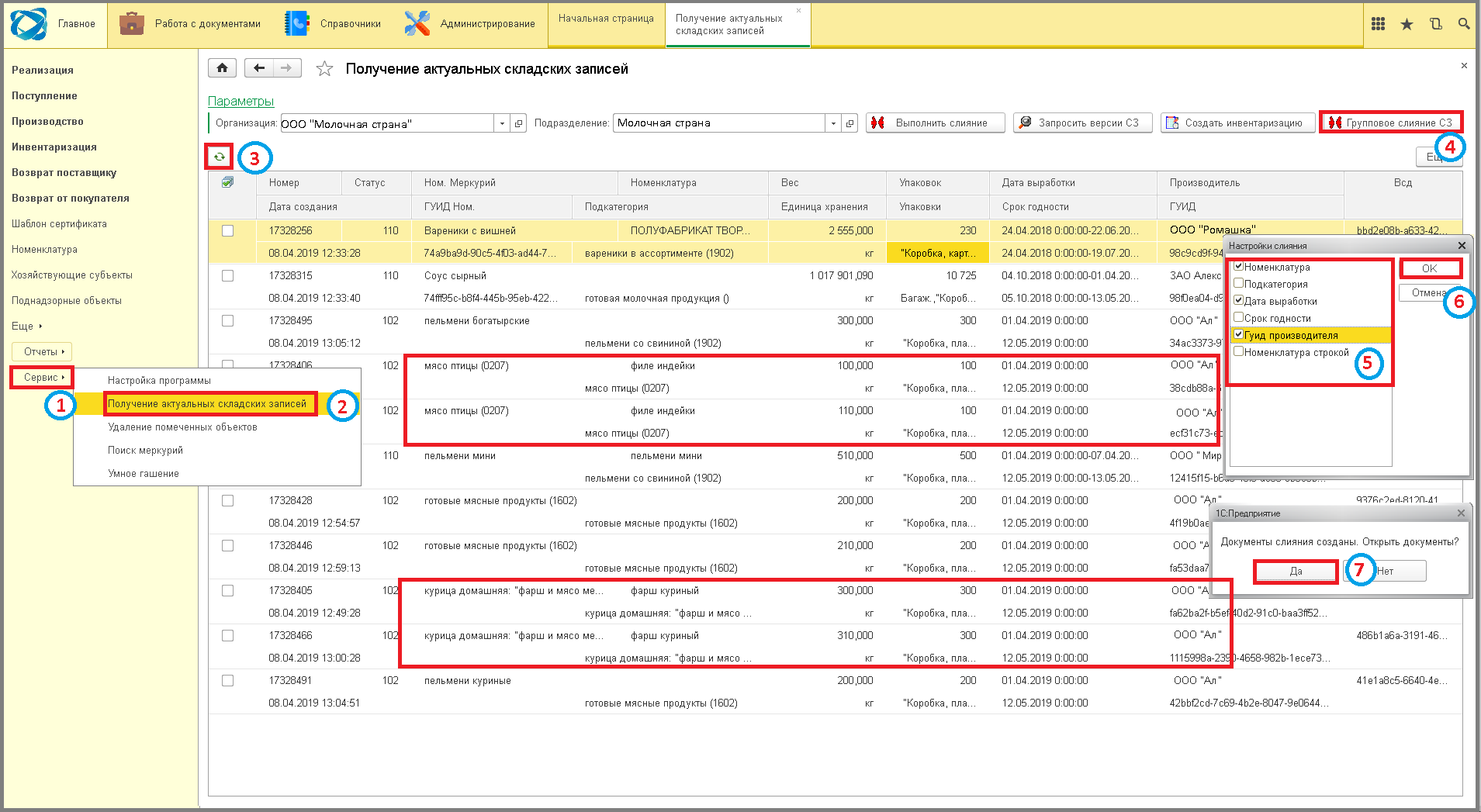Tick checkbox for record 17328491
Viewport: 1481px width, 812px height.
point(227,680)
